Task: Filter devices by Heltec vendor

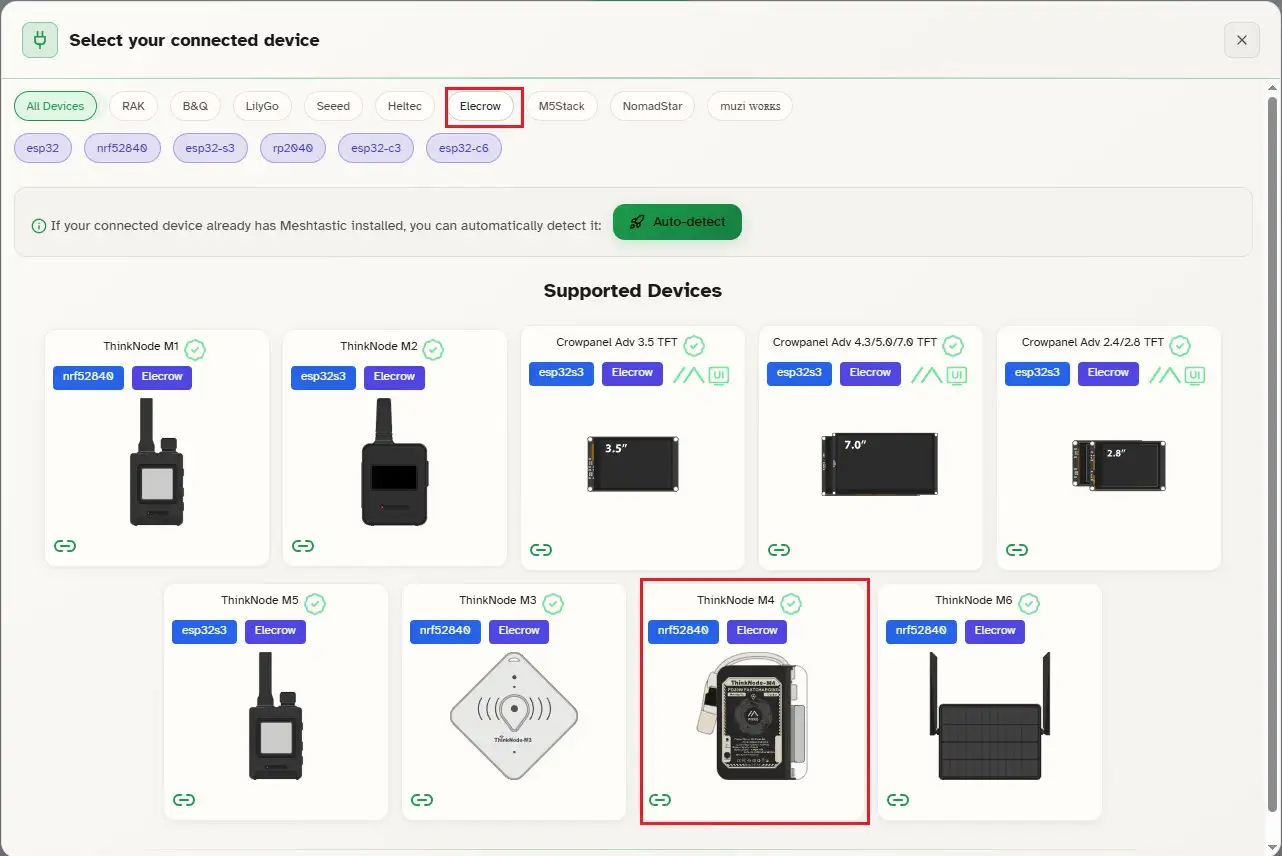Action: pos(405,106)
